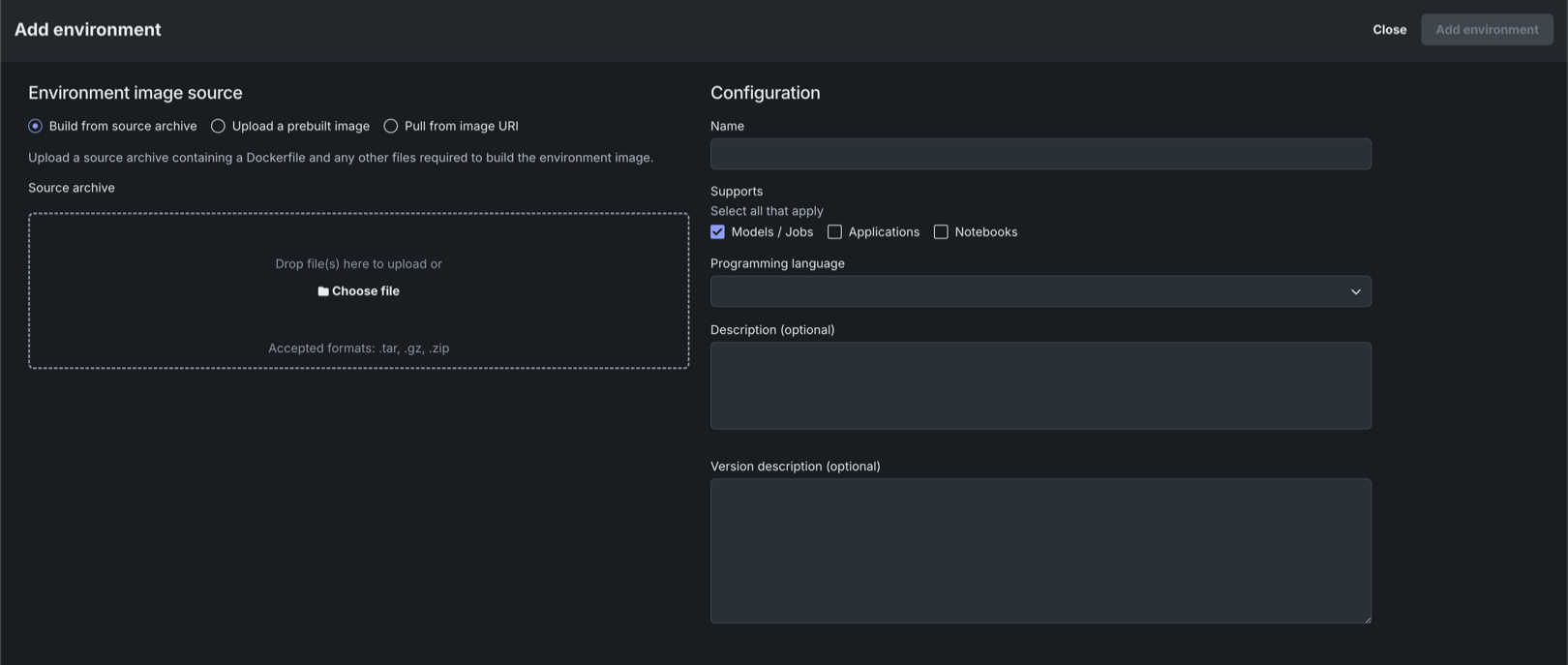Focus the Name input field
Viewport: 1568px width, 665px height.
[x=1040, y=154]
